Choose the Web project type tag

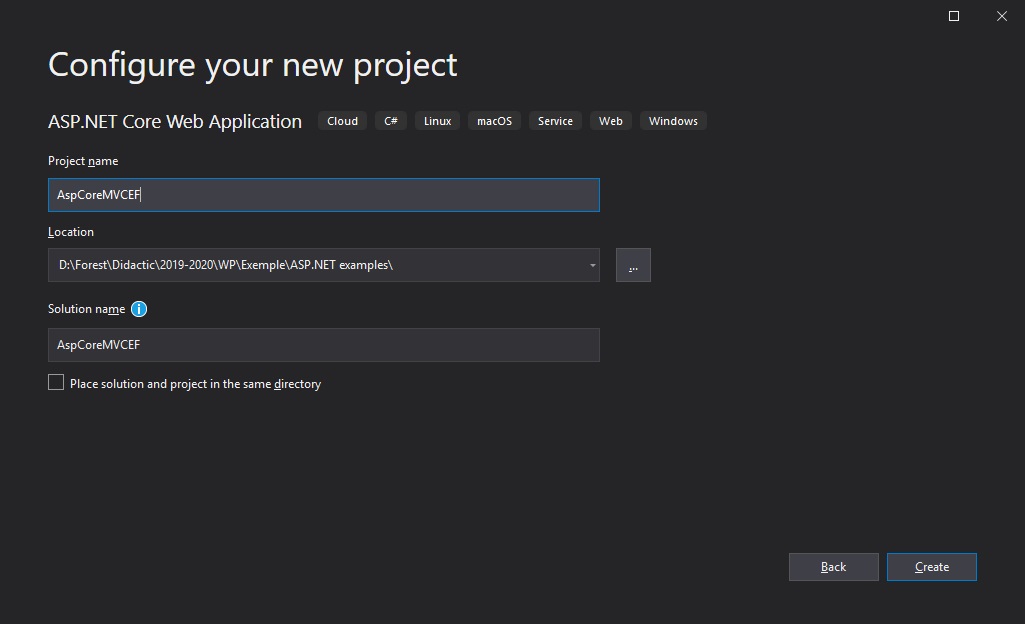point(611,121)
